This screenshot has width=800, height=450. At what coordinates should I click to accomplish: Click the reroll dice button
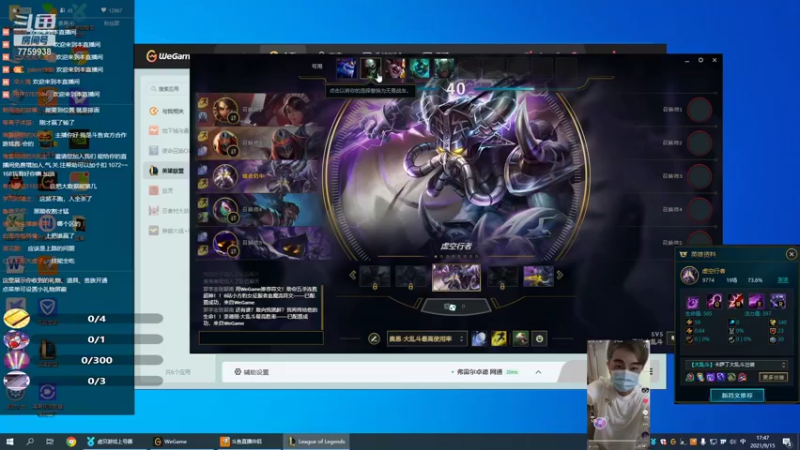[455, 307]
